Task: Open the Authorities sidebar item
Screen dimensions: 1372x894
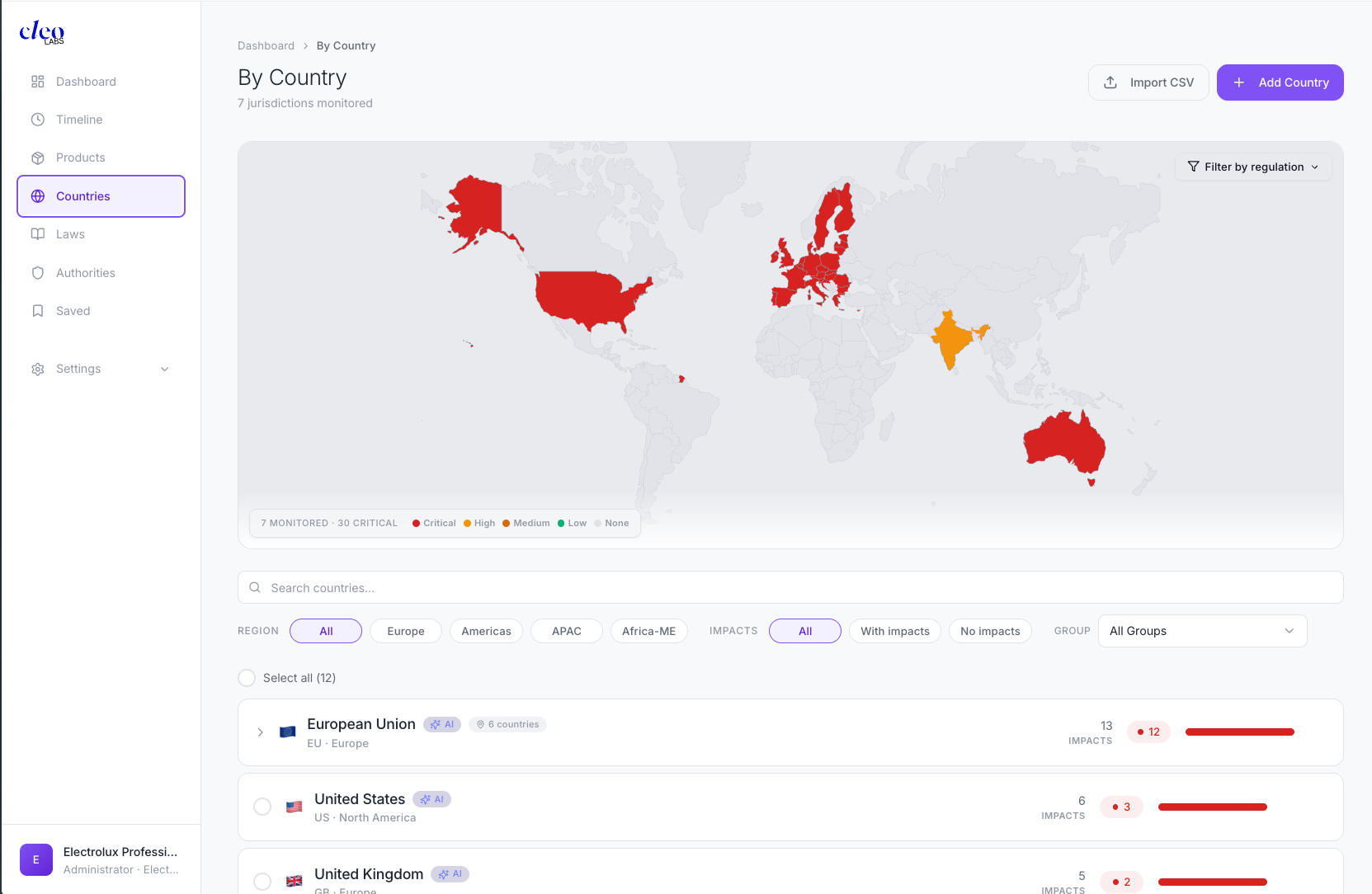Action: (101, 273)
